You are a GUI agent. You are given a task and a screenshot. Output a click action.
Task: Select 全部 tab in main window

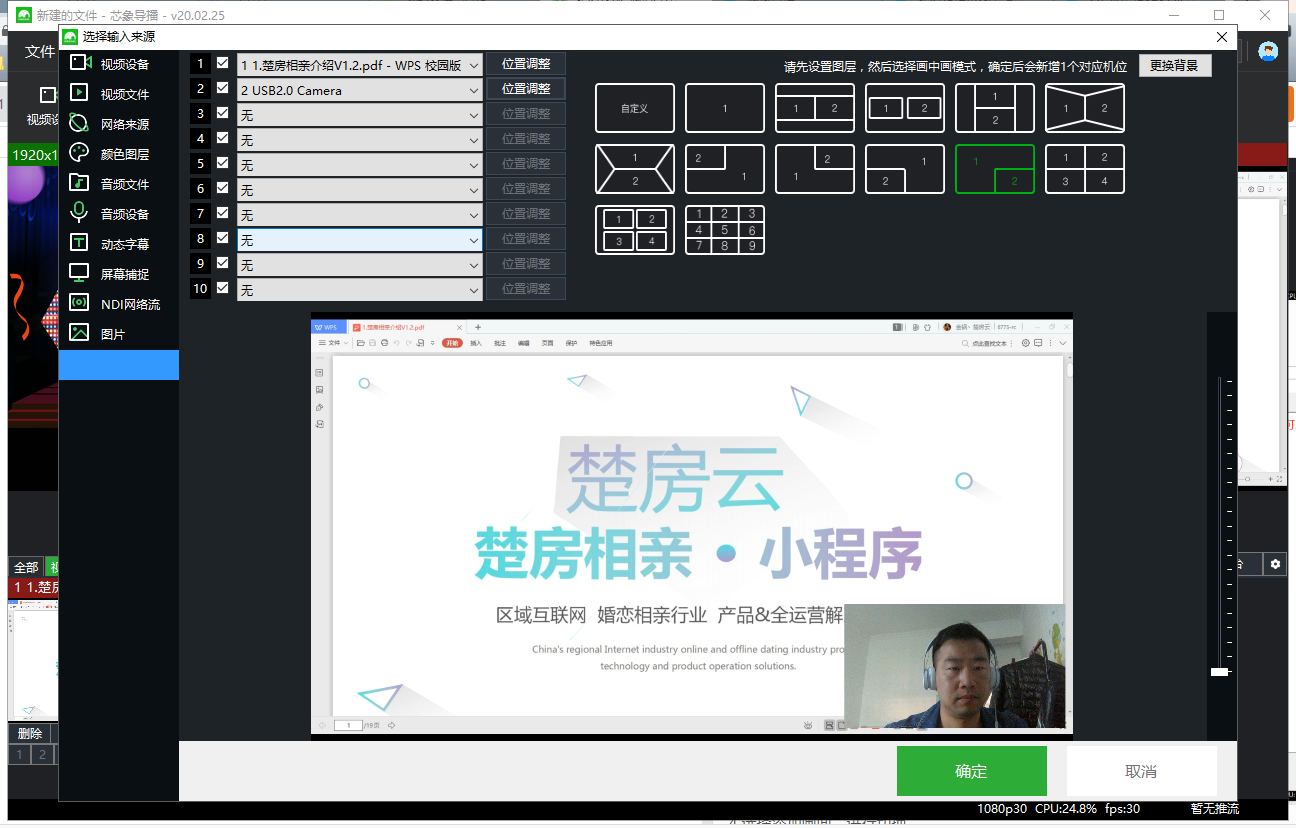(26, 567)
